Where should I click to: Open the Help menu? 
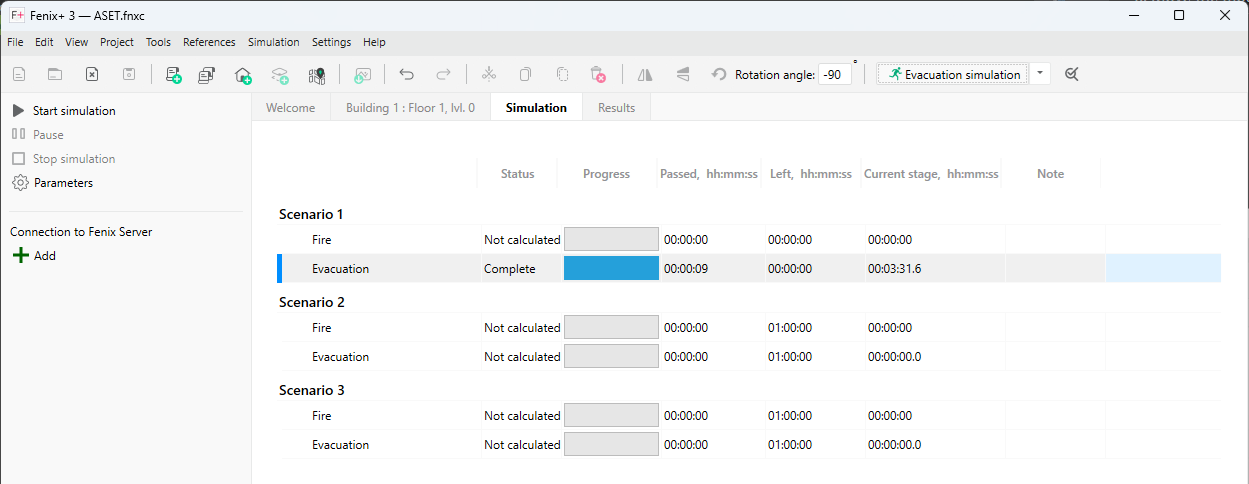(374, 42)
